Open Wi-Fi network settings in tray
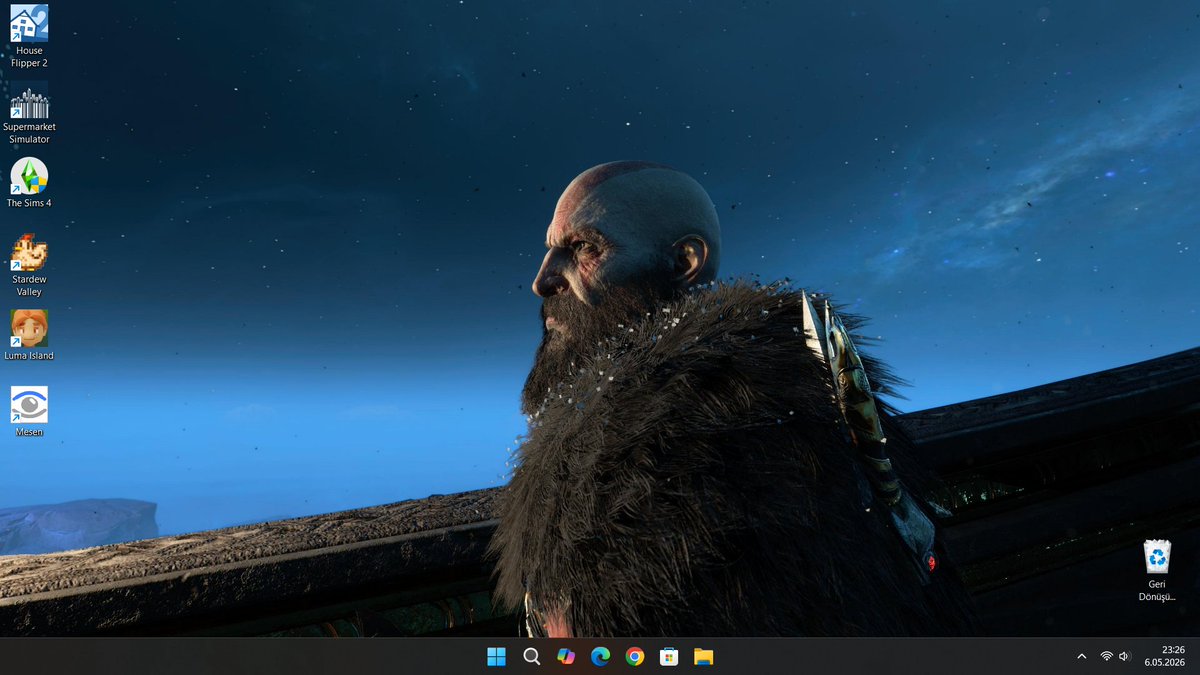This screenshot has width=1200, height=675. (x=1106, y=656)
